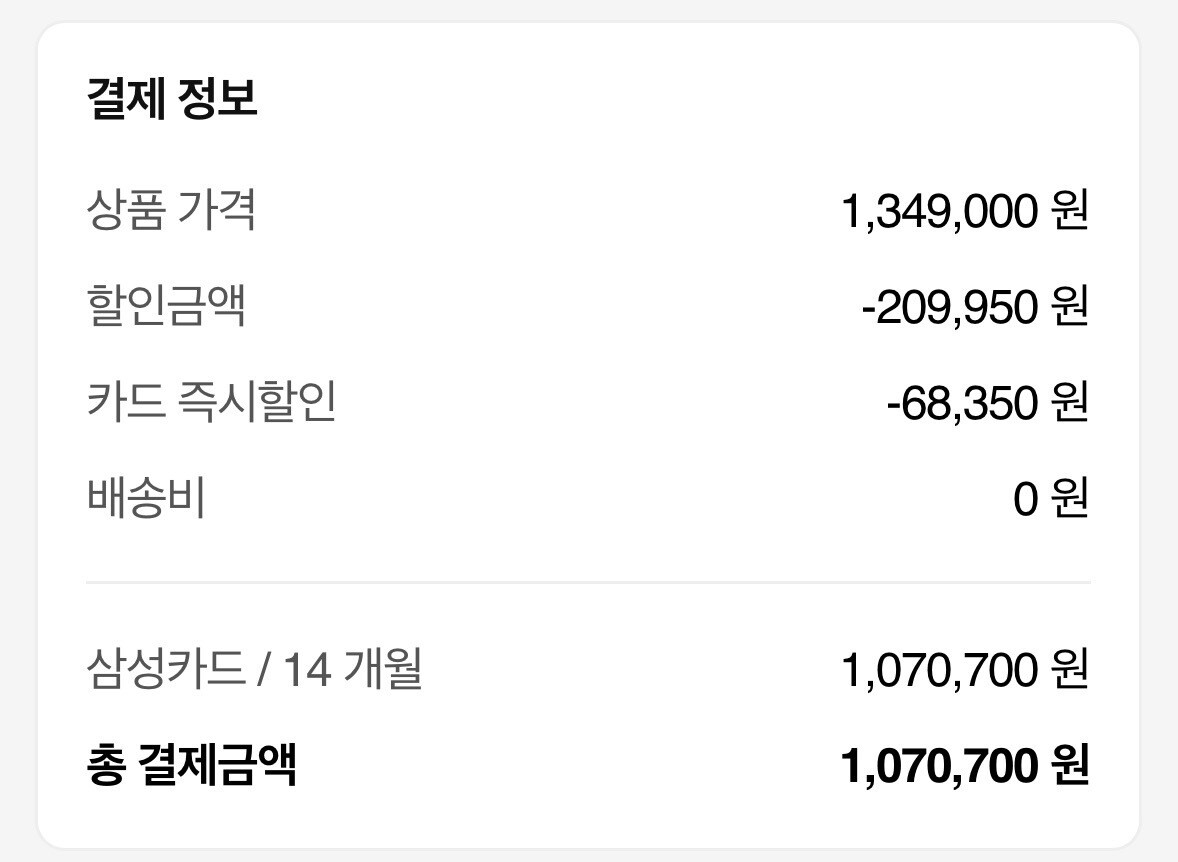The height and width of the screenshot is (862, 1178).
Task: Select the 카드 즉시할인 label
Action: pos(211,401)
